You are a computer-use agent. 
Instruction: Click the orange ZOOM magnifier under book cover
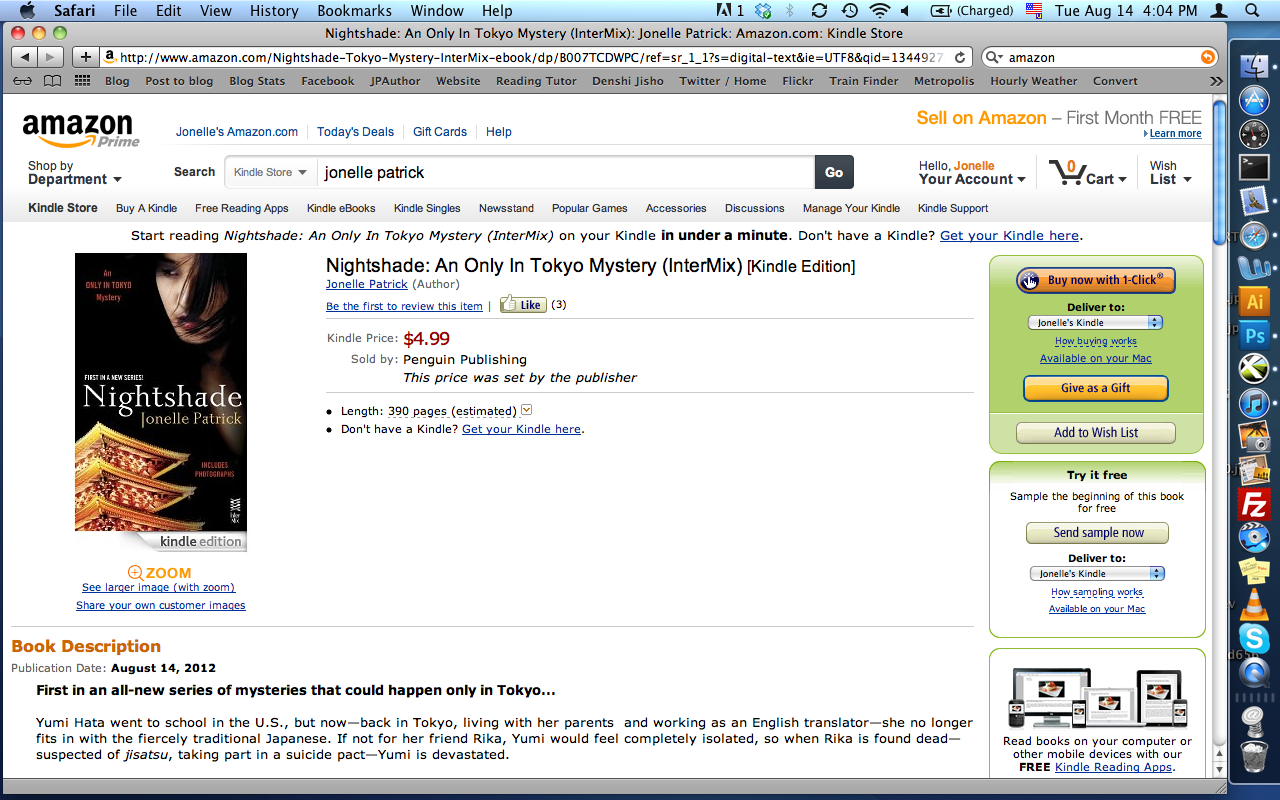click(x=159, y=573)
